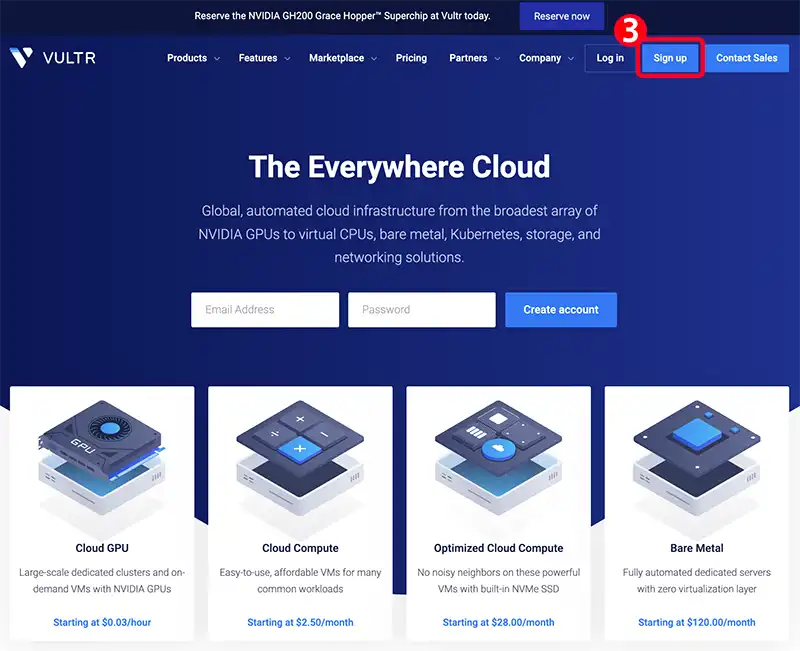Screen dimensions: 800x651
Task: Click the Cloud GPU card illustration
Action: tap(102, 458)
